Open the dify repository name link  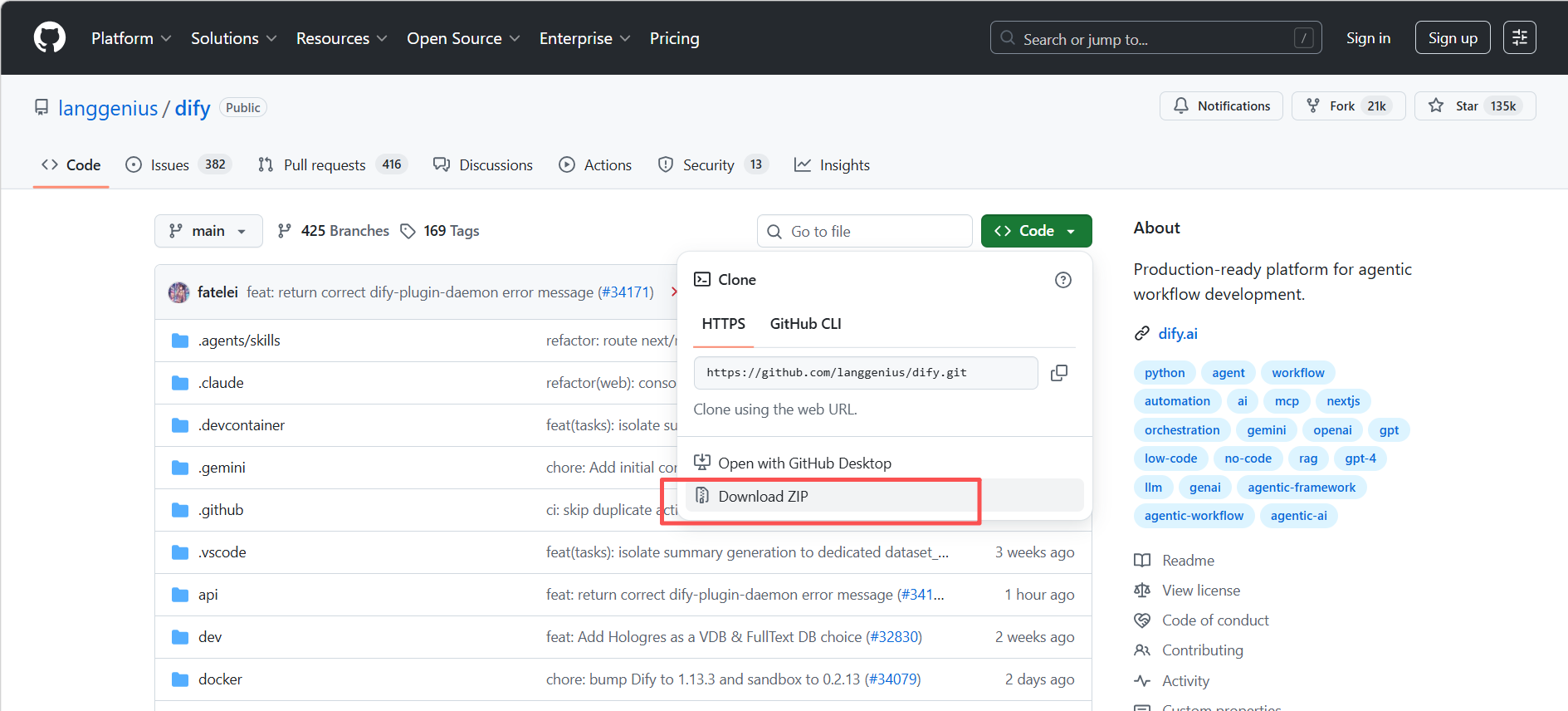click(193, 108)
